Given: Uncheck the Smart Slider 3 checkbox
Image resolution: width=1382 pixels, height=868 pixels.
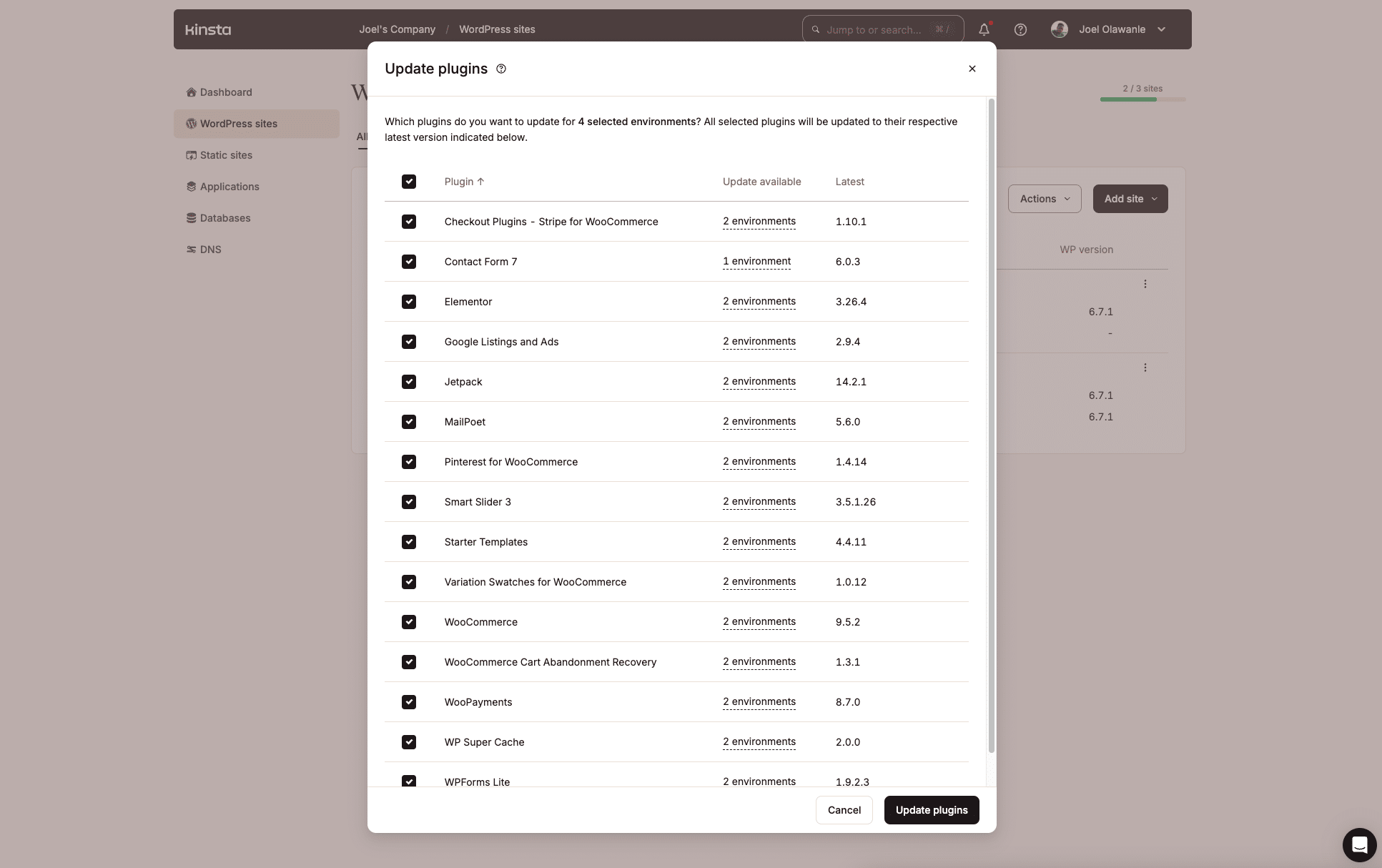Looking at the screenshot, I should 409,502.
